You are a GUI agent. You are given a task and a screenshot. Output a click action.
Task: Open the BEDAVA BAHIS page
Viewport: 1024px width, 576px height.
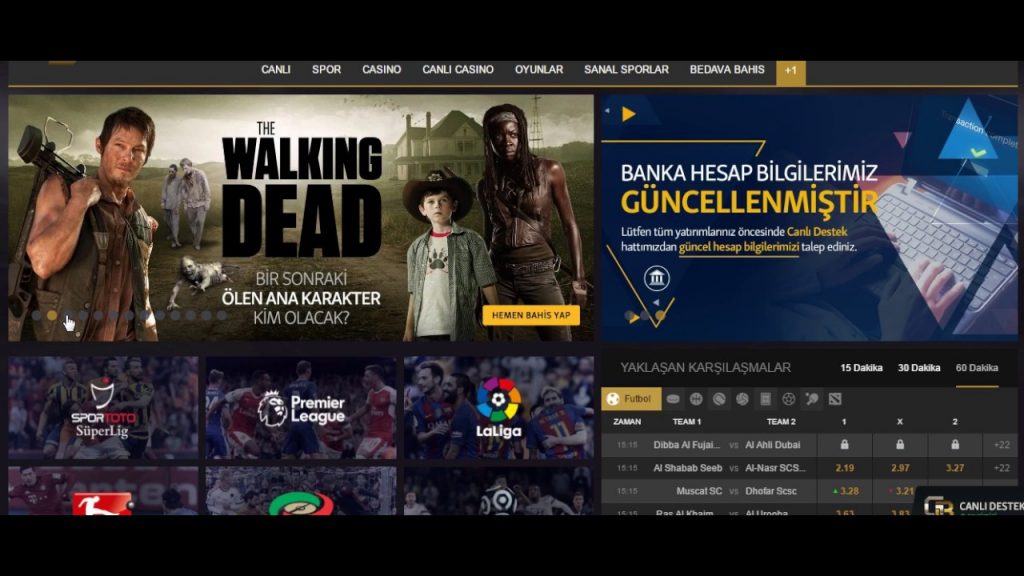pos(727,69)
